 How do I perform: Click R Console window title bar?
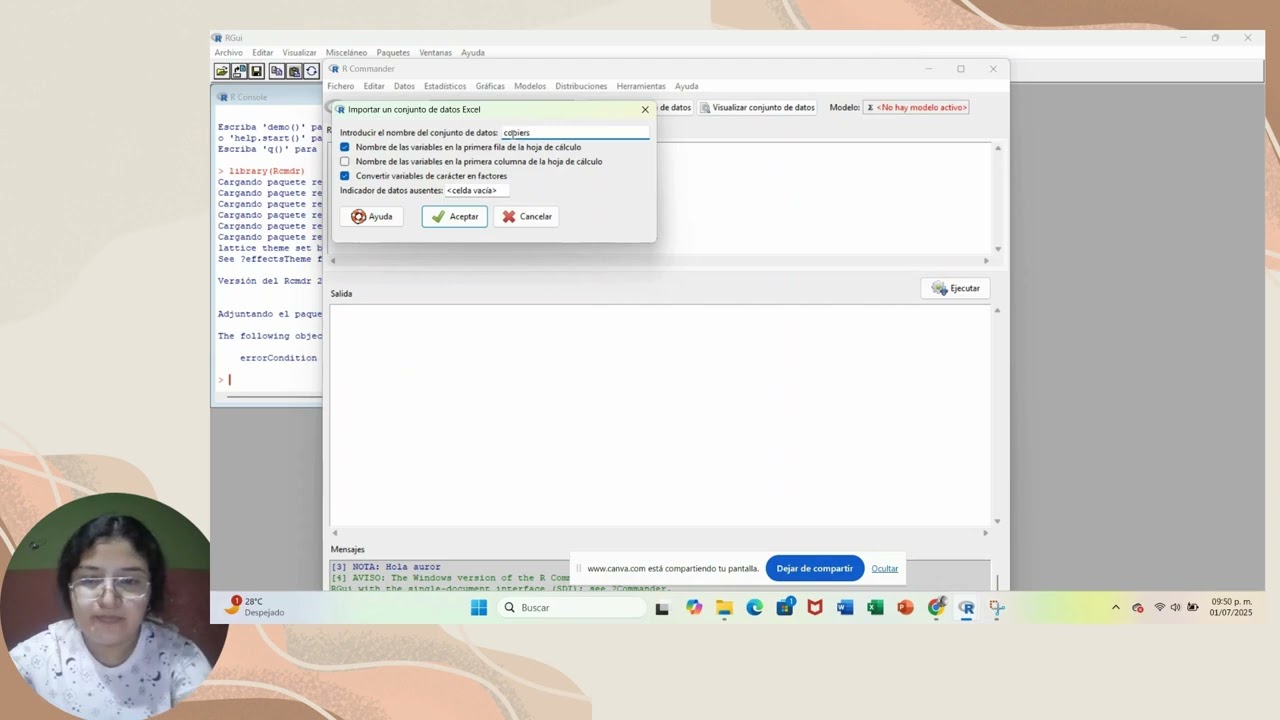tap(267, 97)
